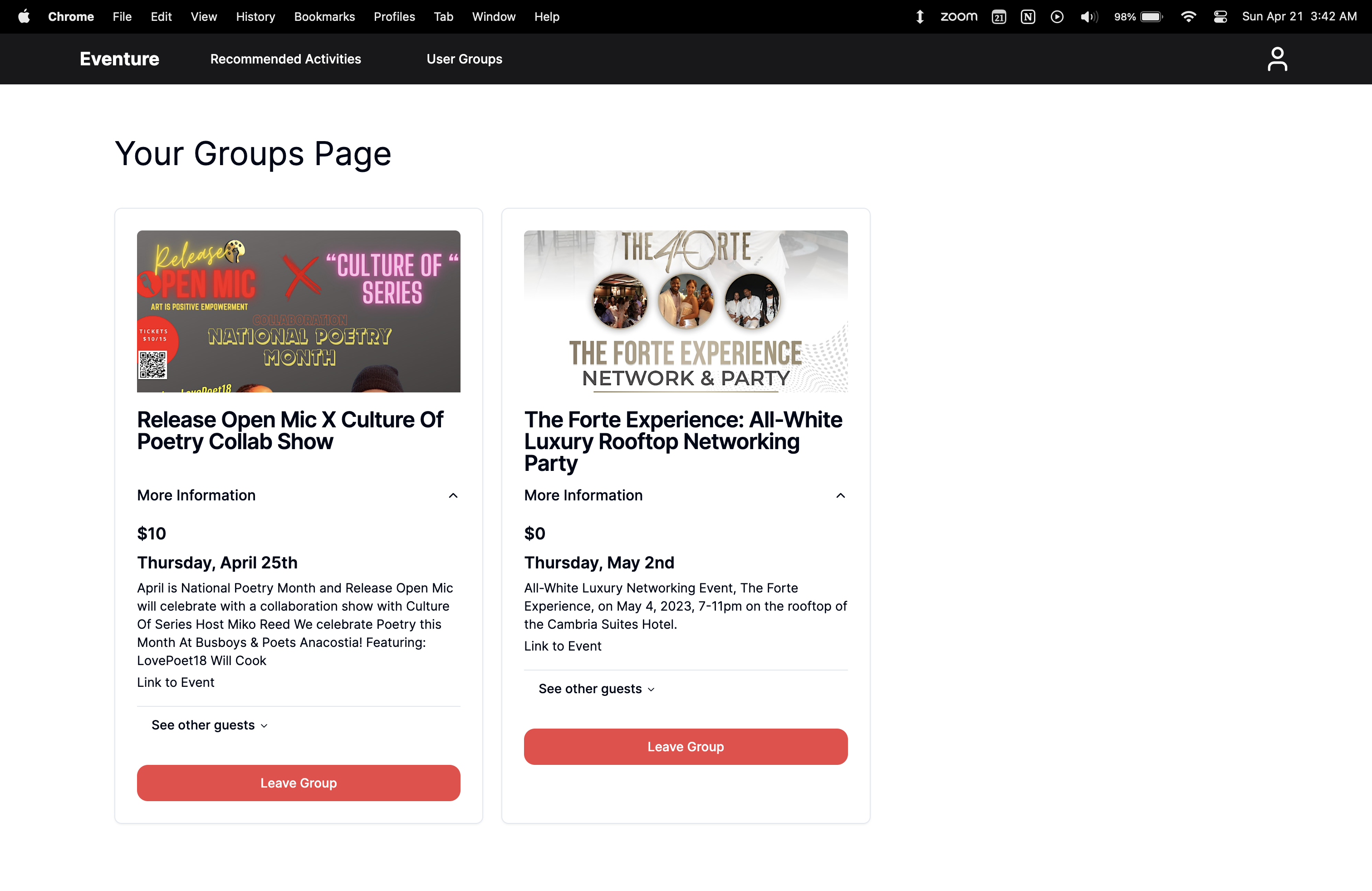Open Link to Event for poetry show

tap(175, 682)
